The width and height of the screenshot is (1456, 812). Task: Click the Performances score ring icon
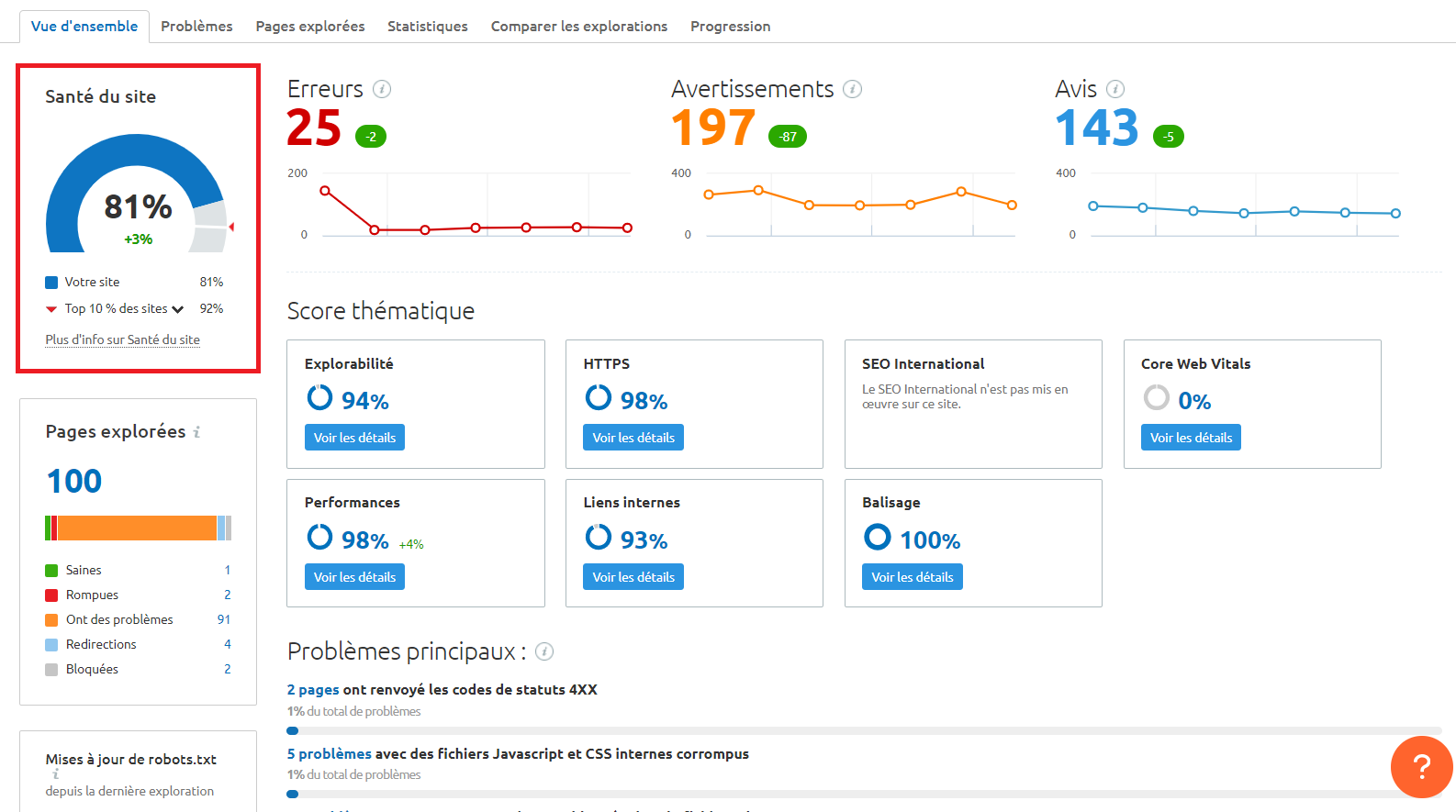coord(319,537)
